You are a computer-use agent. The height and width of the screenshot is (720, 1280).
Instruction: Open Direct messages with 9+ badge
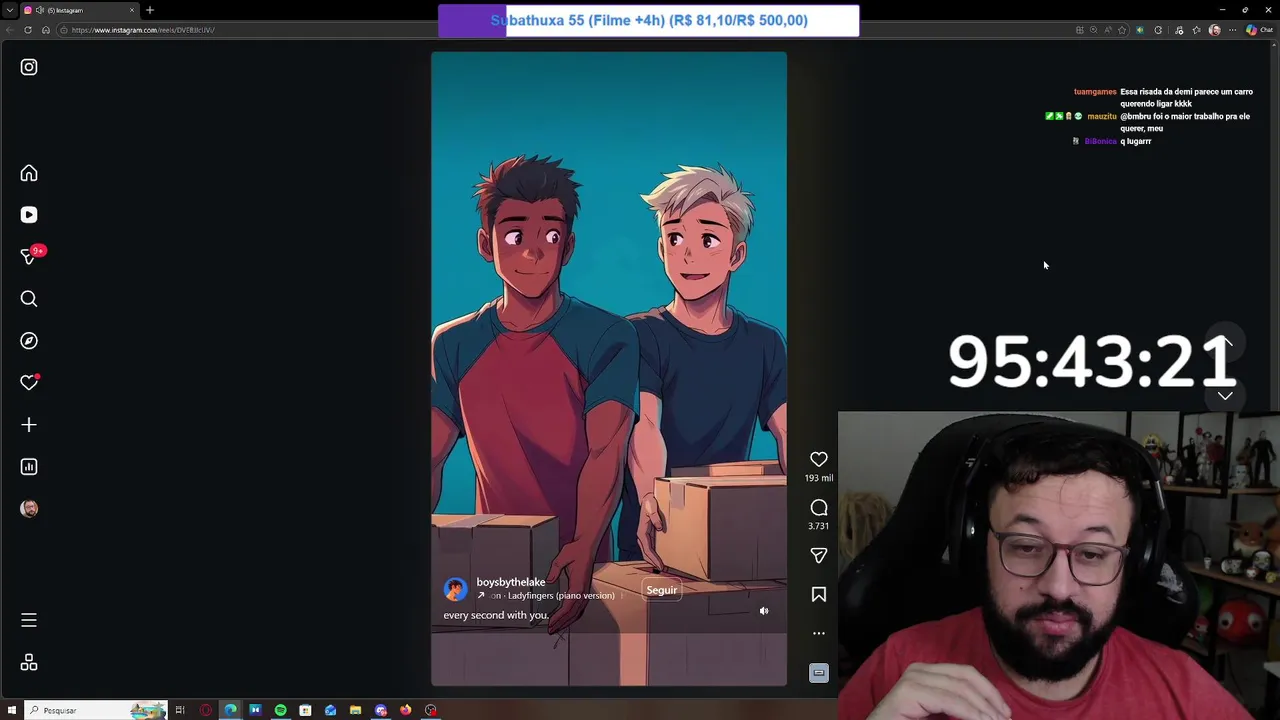[x=29, y=257]
